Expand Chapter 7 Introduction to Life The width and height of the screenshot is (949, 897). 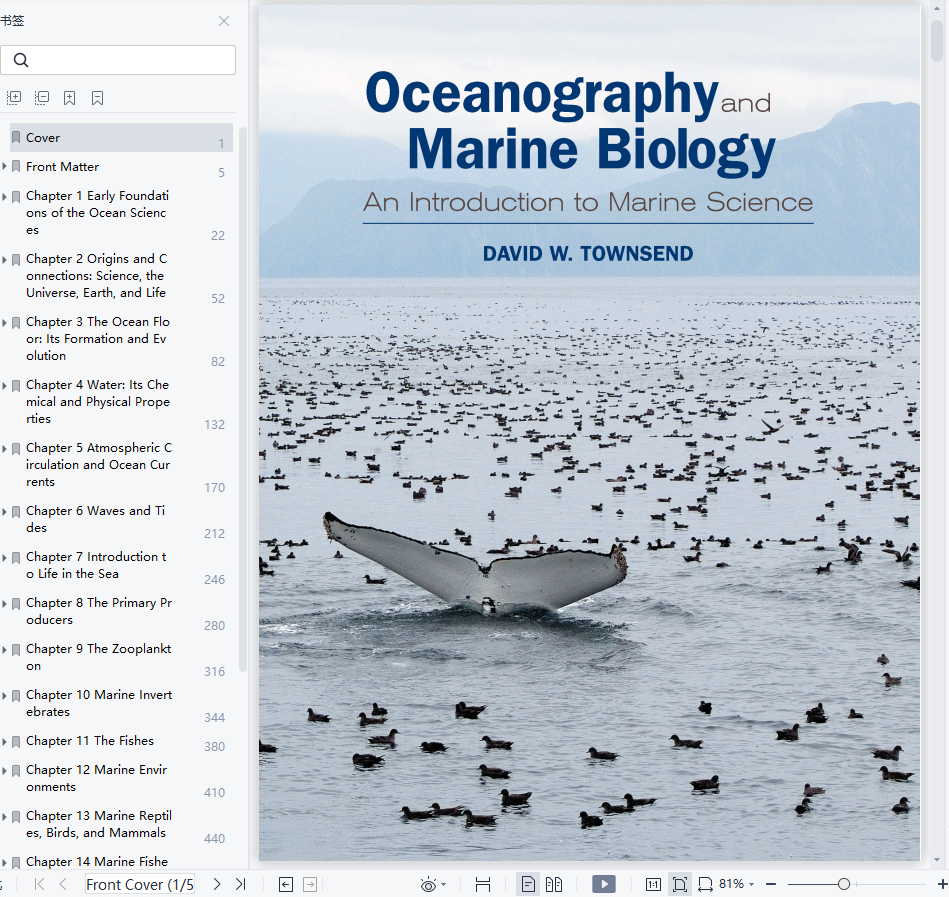4,557
